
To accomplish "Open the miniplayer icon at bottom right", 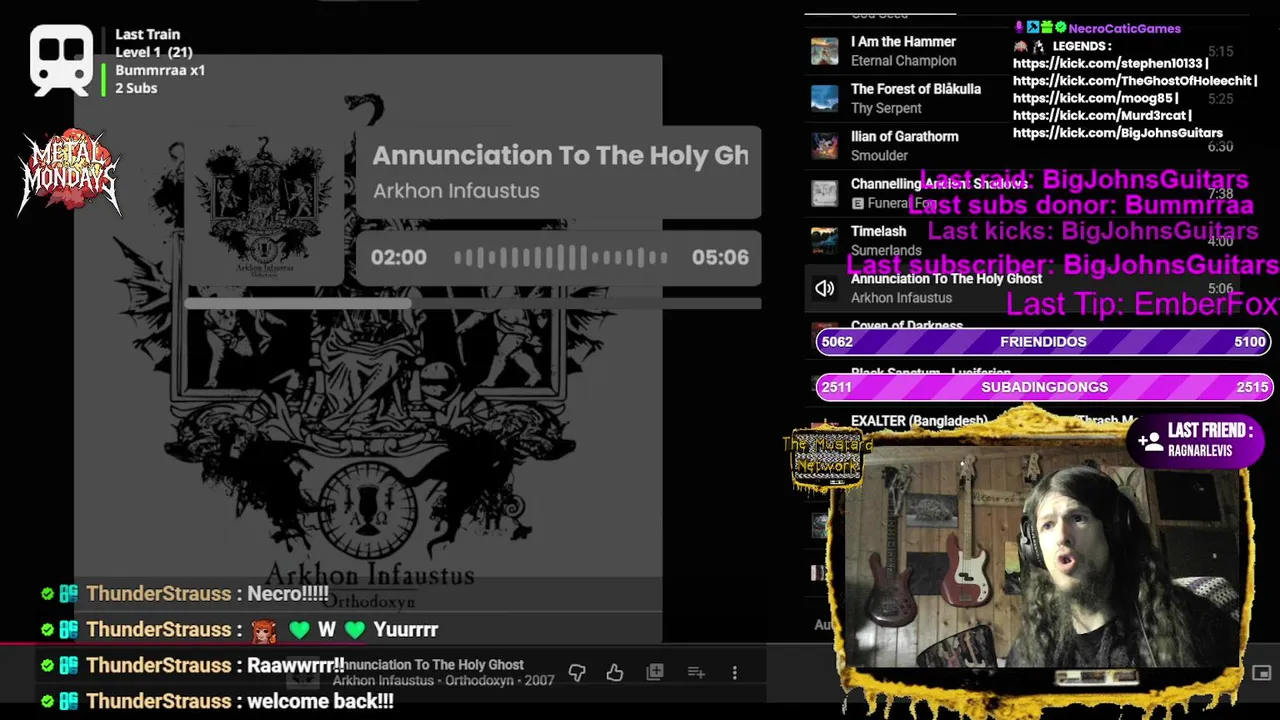I will coord(1262,673).
